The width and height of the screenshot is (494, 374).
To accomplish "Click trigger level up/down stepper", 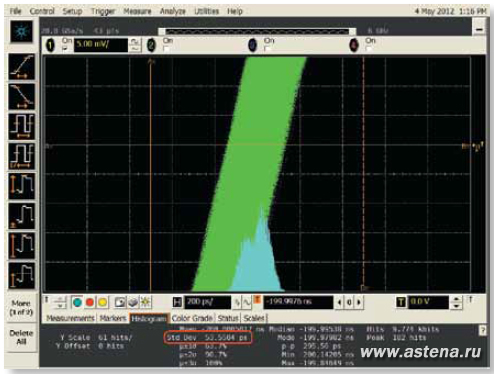I will [456, 302].
